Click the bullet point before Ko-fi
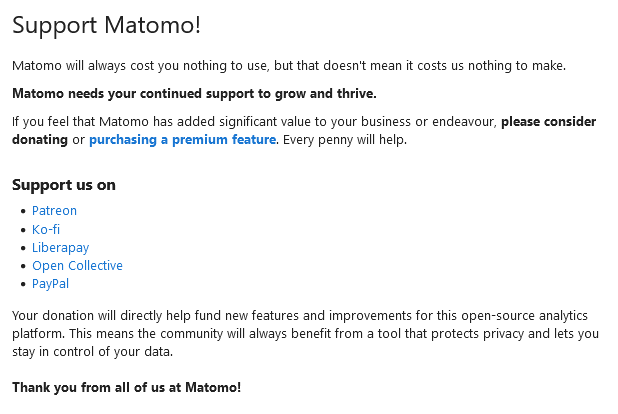This screenshot has width=618, height=414. click(23, 230)
